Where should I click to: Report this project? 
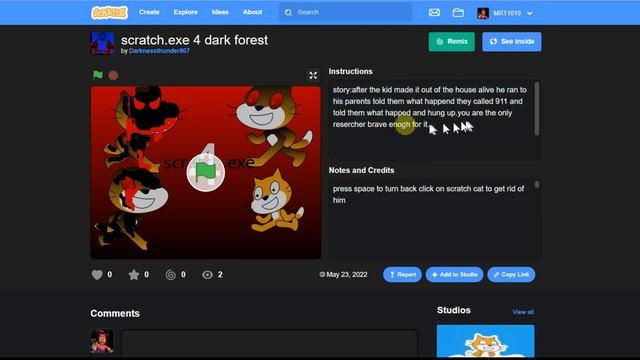click(402, 275)
